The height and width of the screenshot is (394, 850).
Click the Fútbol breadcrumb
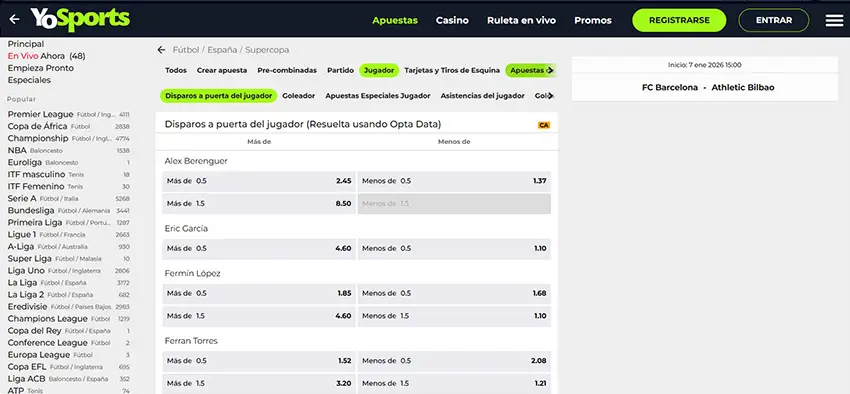pos(186,50)
